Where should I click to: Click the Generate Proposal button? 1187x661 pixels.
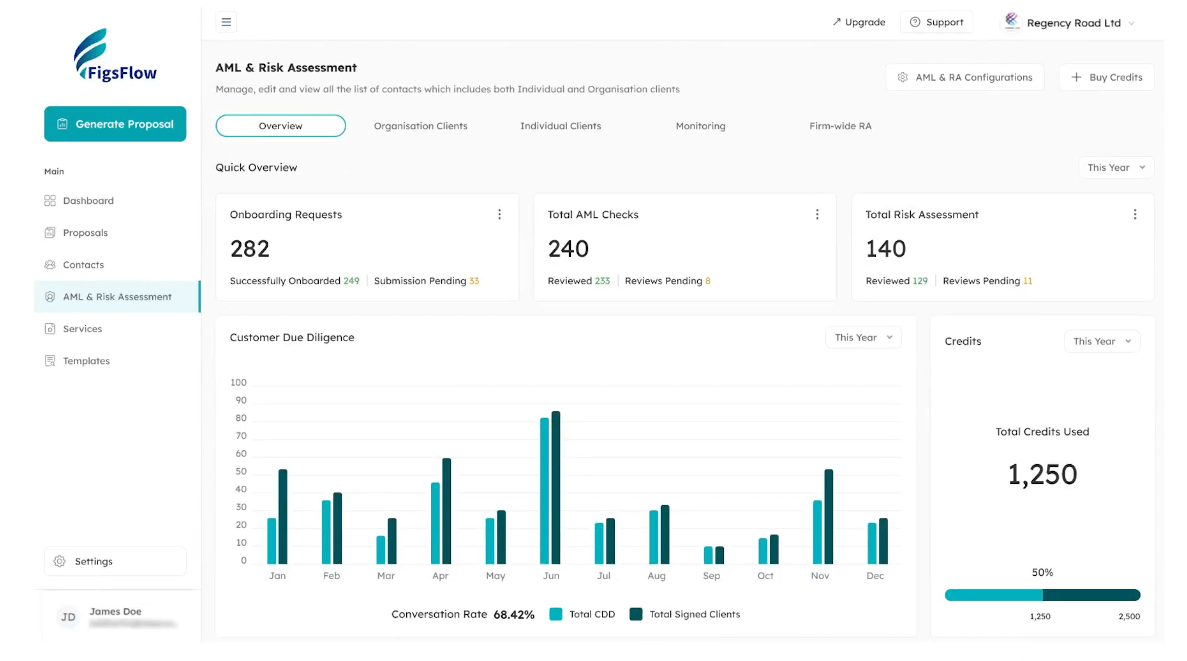tap(115, 123)
